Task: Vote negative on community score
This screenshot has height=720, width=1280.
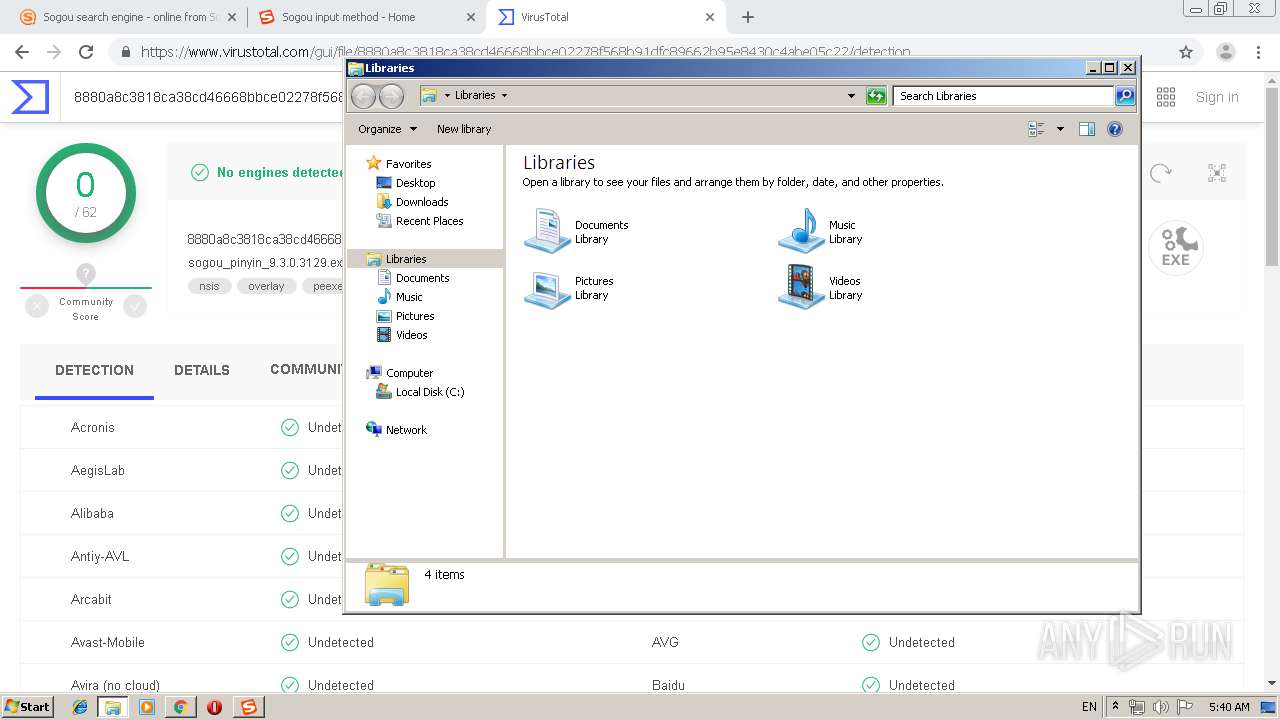Action: 37,307
